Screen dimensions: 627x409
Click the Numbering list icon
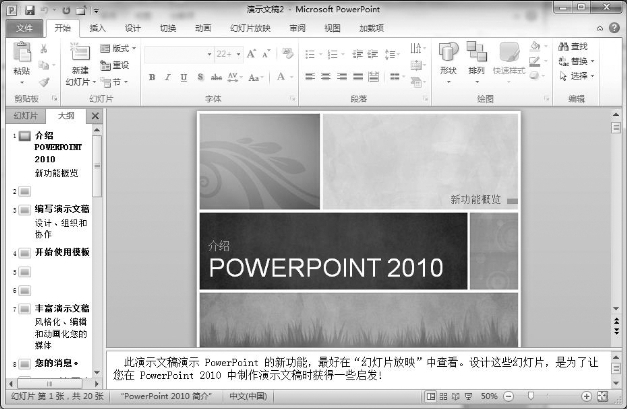pyautogui.click(x=333, y=54)
